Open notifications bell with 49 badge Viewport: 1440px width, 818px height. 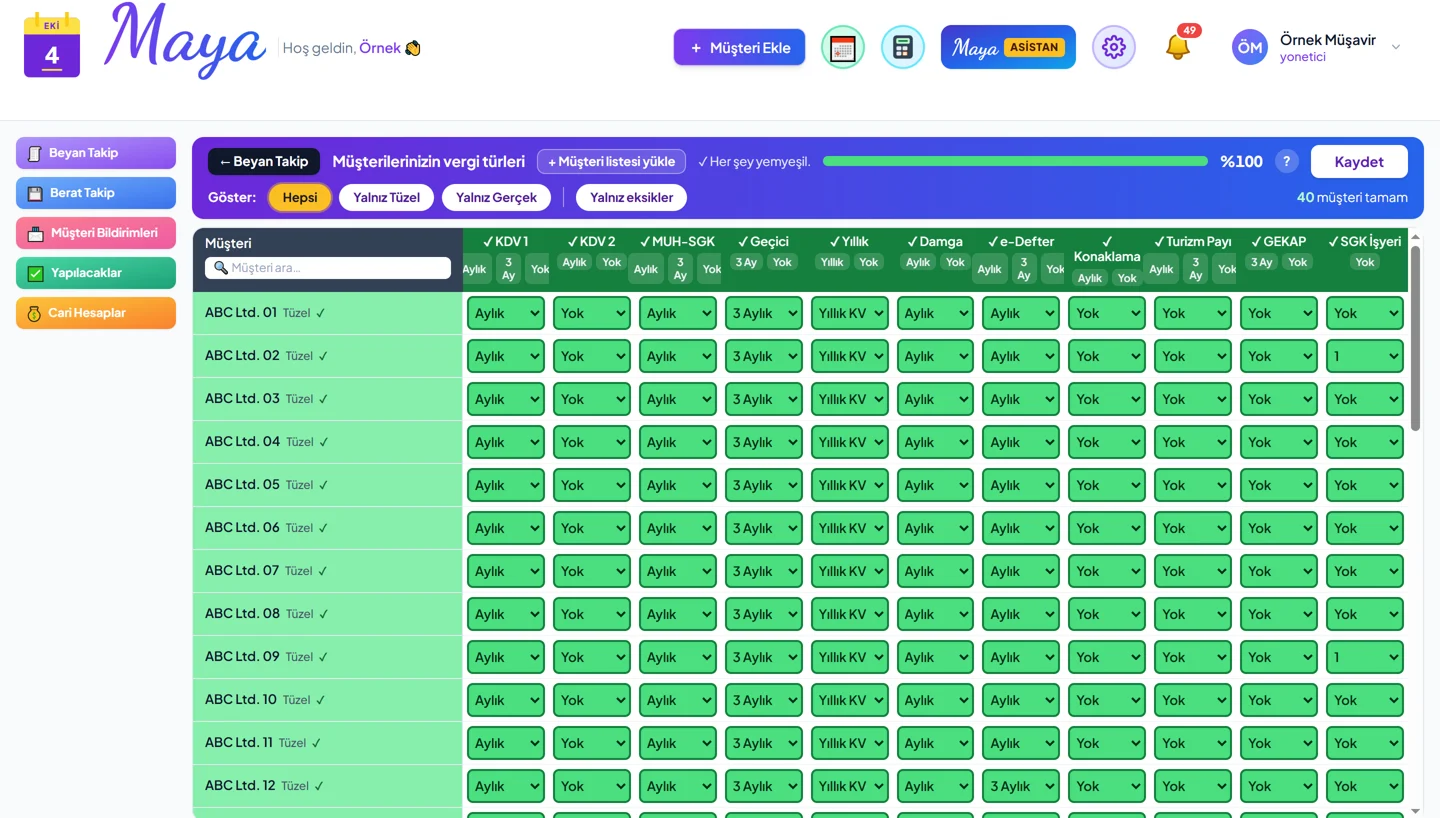[1178, 45]
